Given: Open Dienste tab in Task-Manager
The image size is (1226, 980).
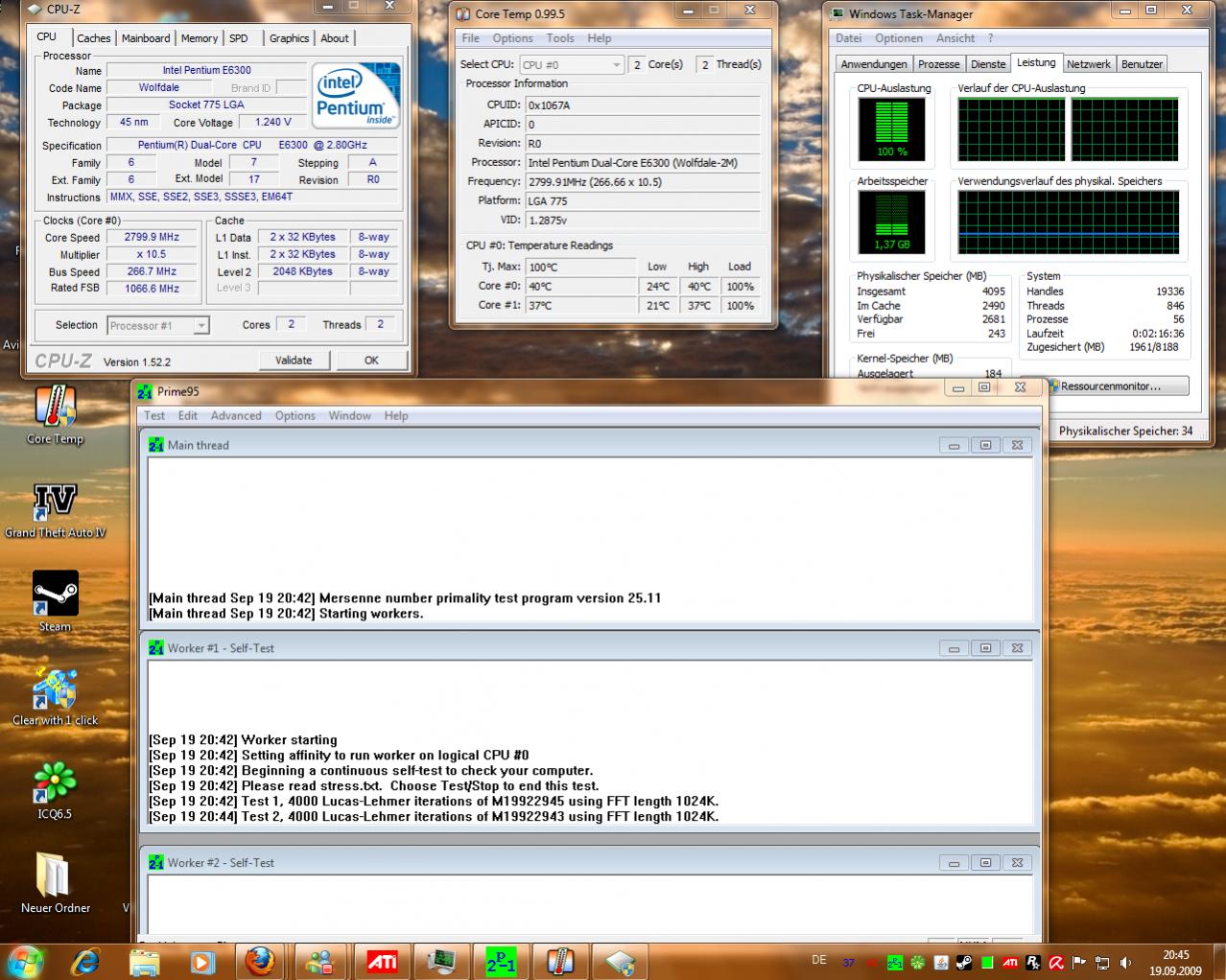Looking at the screenshot, I should pos(988,64).
